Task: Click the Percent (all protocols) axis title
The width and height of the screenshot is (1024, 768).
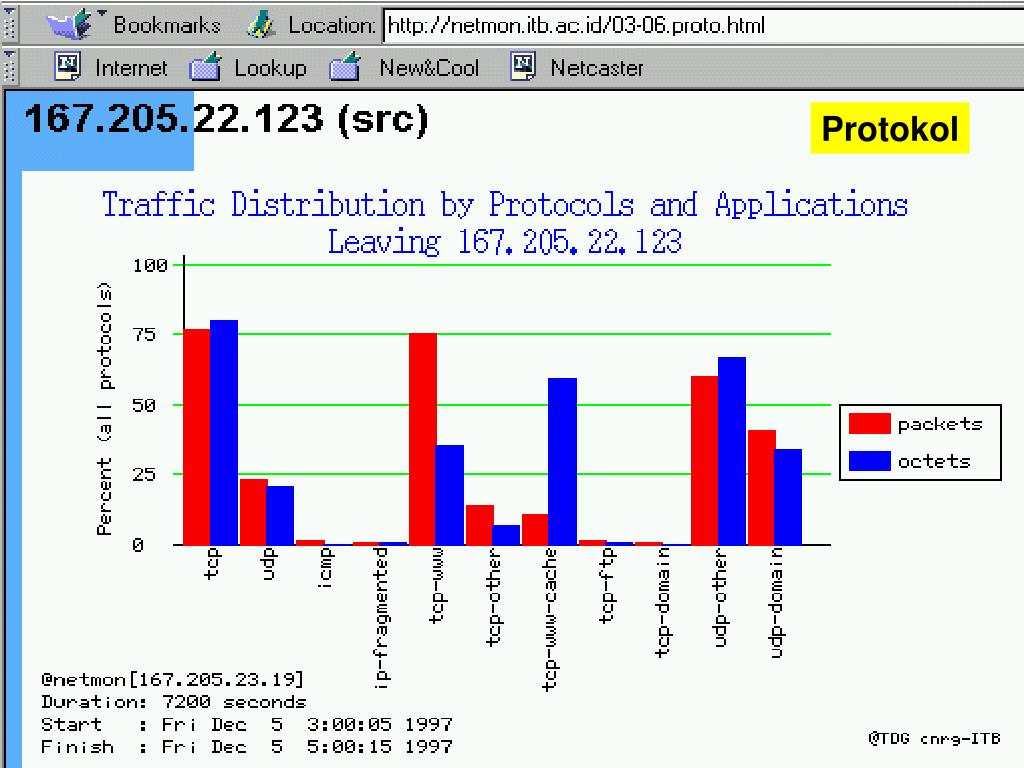Action: (x=104, y=409)
